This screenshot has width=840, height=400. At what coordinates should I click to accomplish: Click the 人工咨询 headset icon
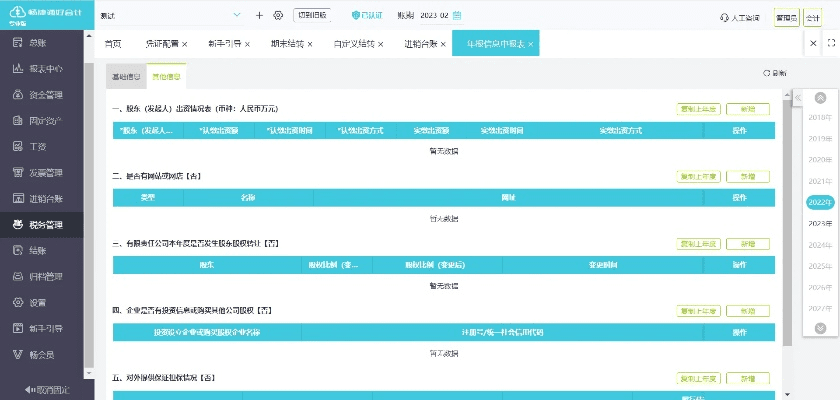click(x=724, y=18)
